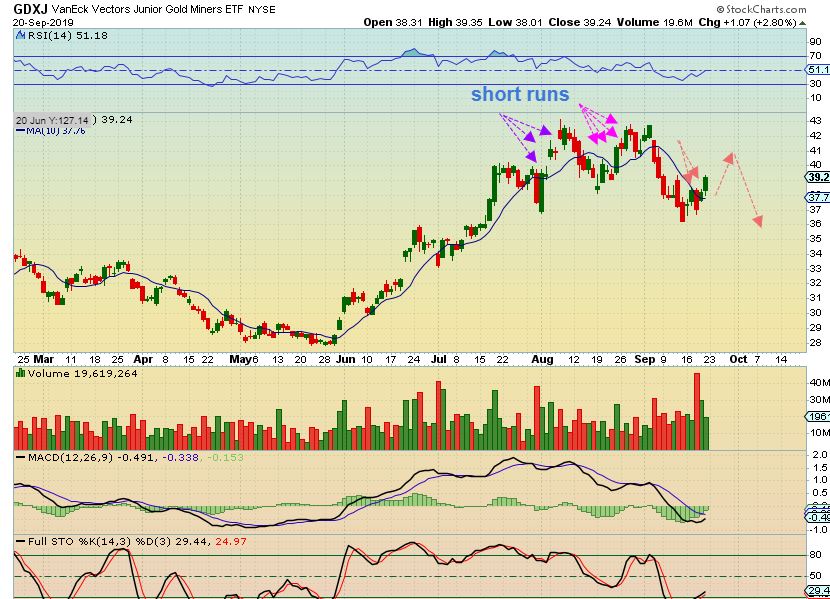Click the Volume panel bar icon

pos(21,373)
